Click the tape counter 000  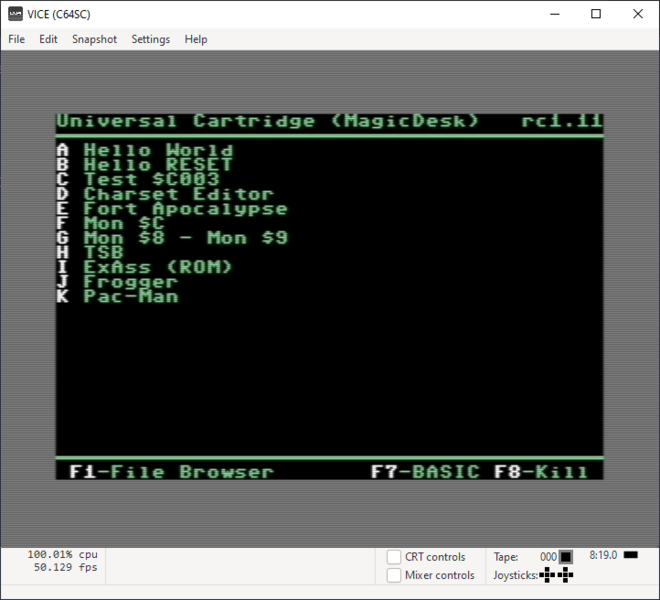click(548, 557)
